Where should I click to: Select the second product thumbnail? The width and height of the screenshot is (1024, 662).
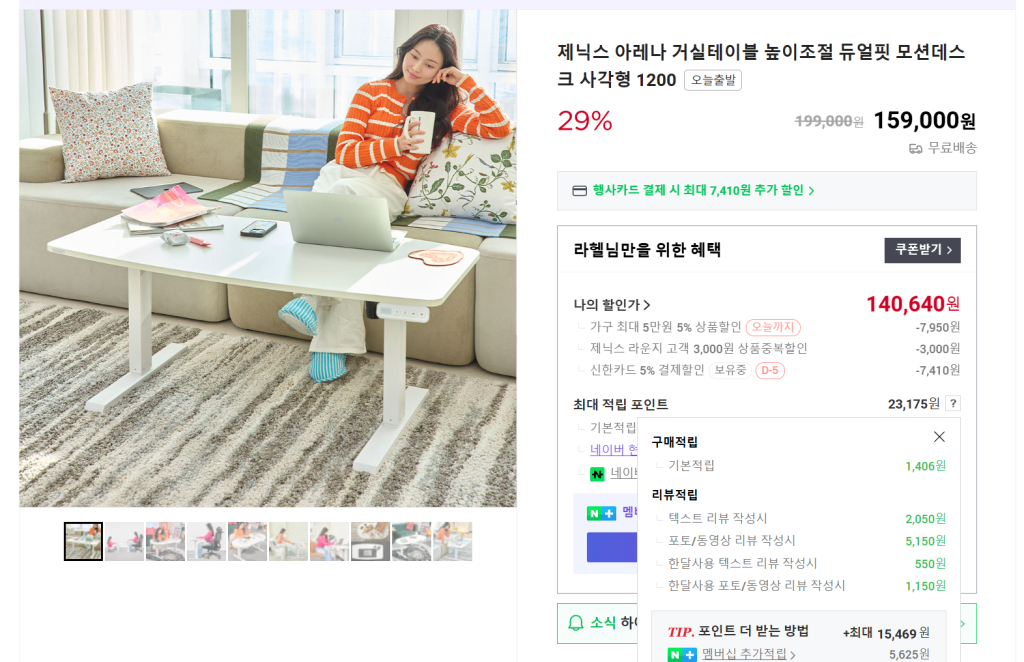(x=124, y=541)
